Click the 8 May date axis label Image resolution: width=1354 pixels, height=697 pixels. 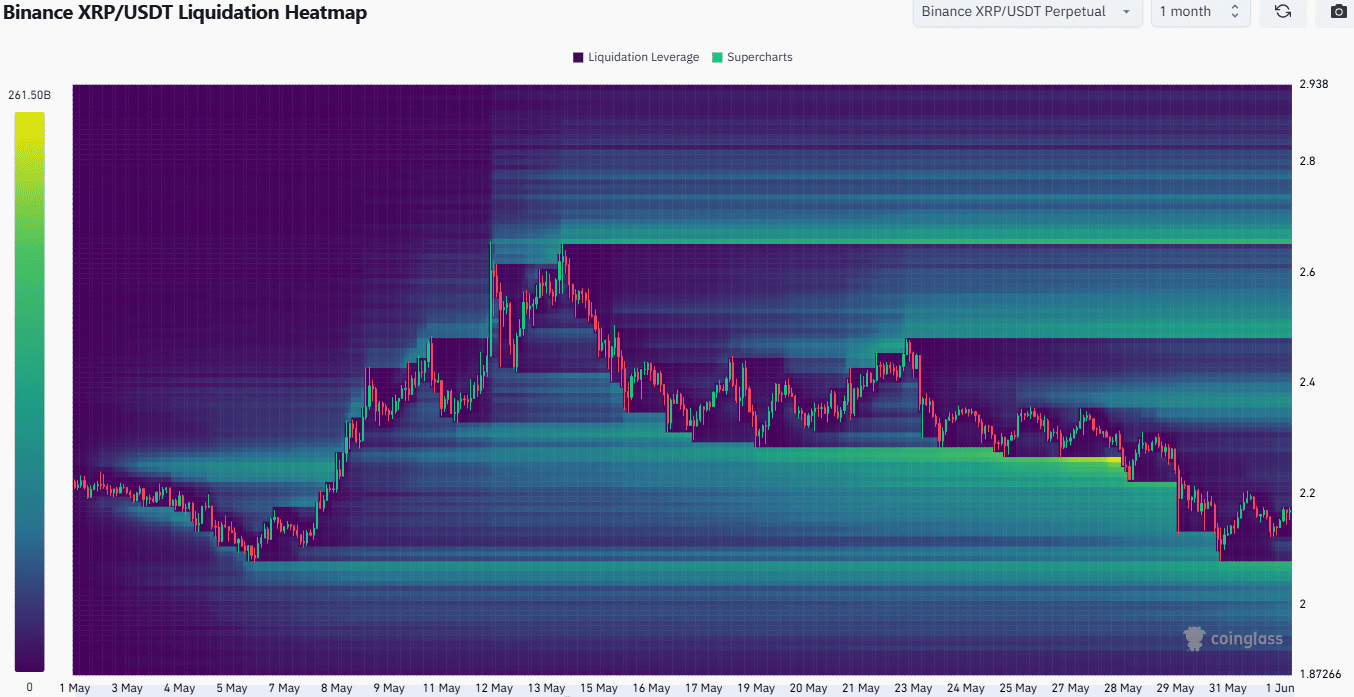point(335,688)
